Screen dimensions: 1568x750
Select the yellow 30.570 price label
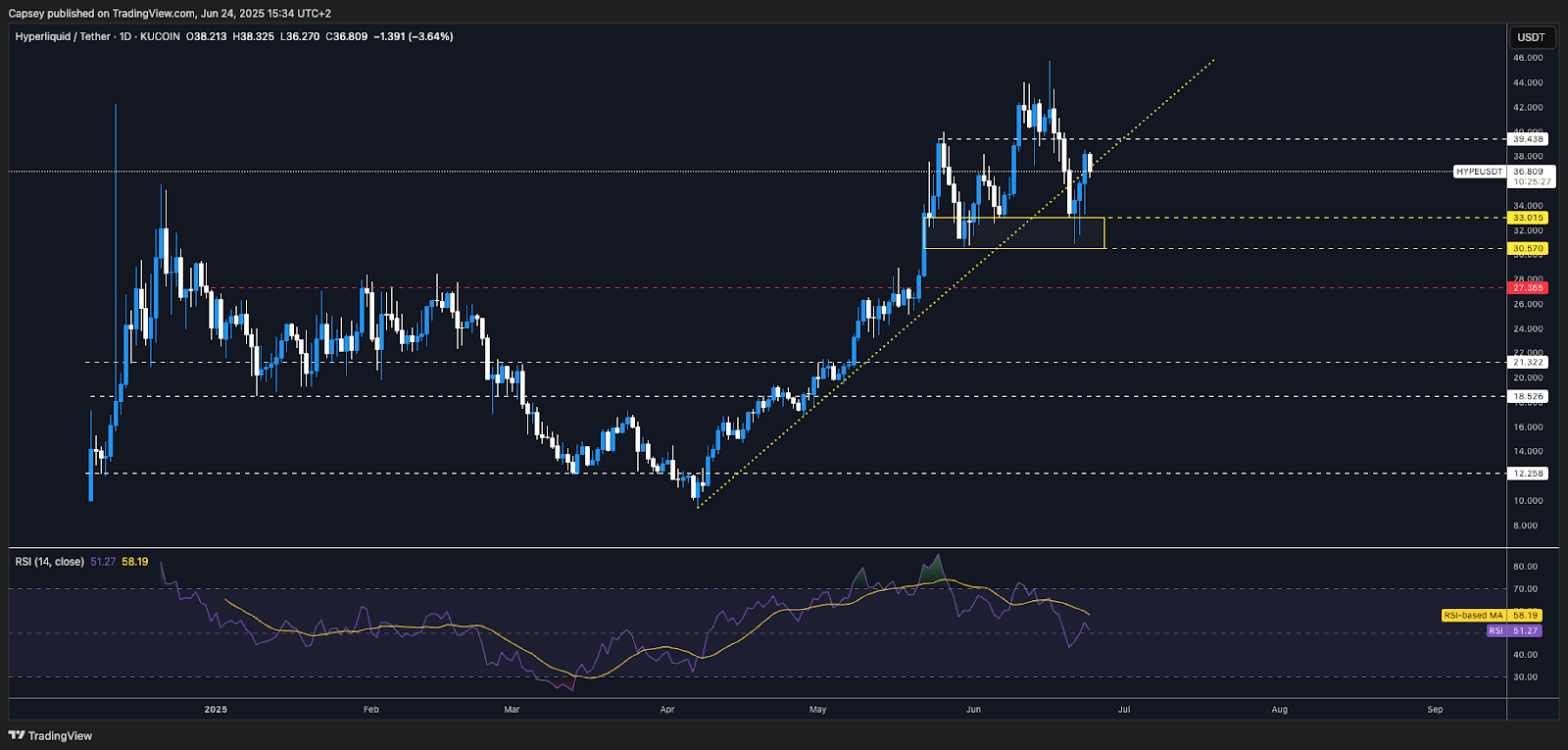coord(1528,249)
